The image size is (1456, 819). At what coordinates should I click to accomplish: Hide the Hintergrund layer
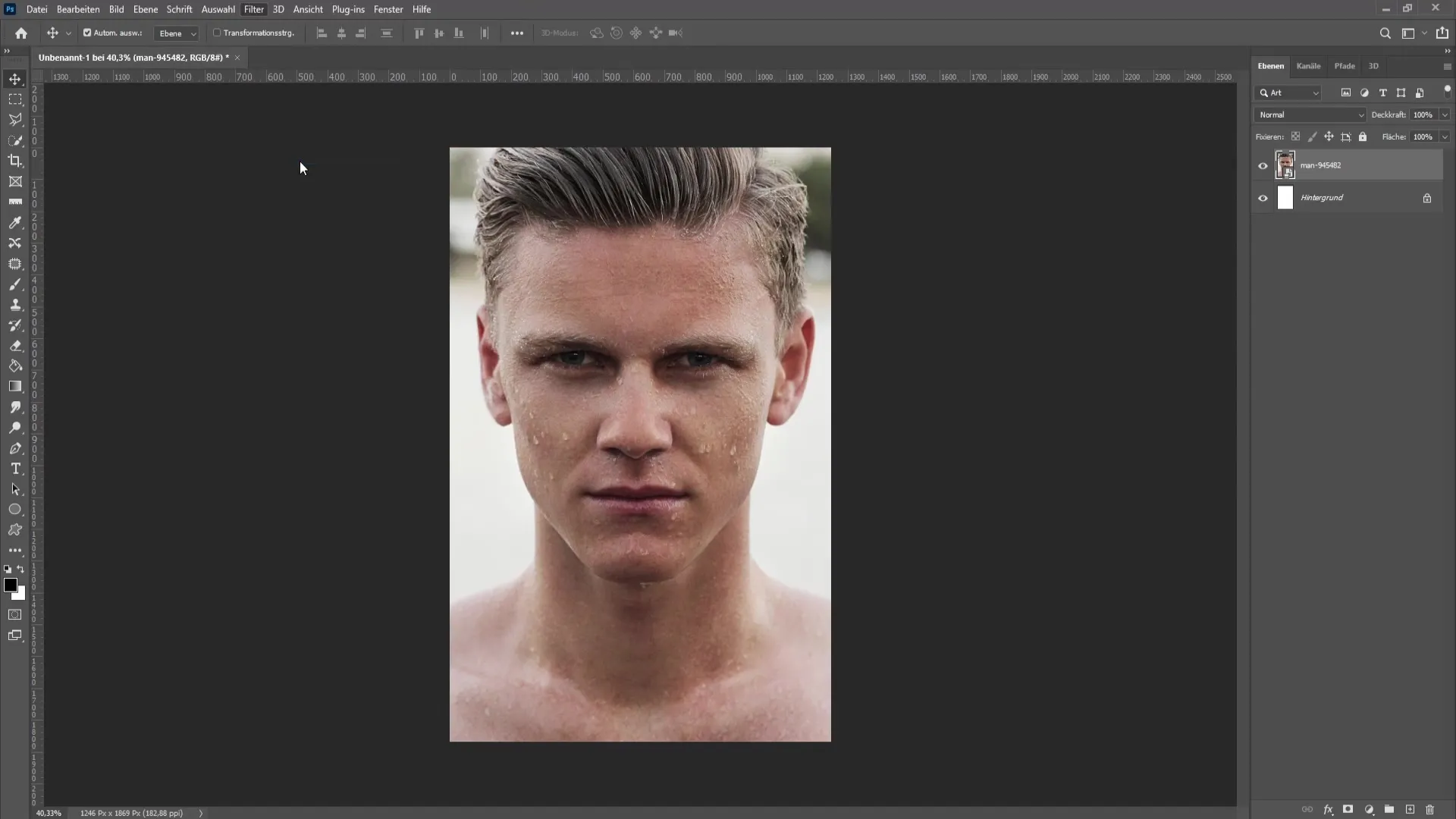tap(1263, 197)
